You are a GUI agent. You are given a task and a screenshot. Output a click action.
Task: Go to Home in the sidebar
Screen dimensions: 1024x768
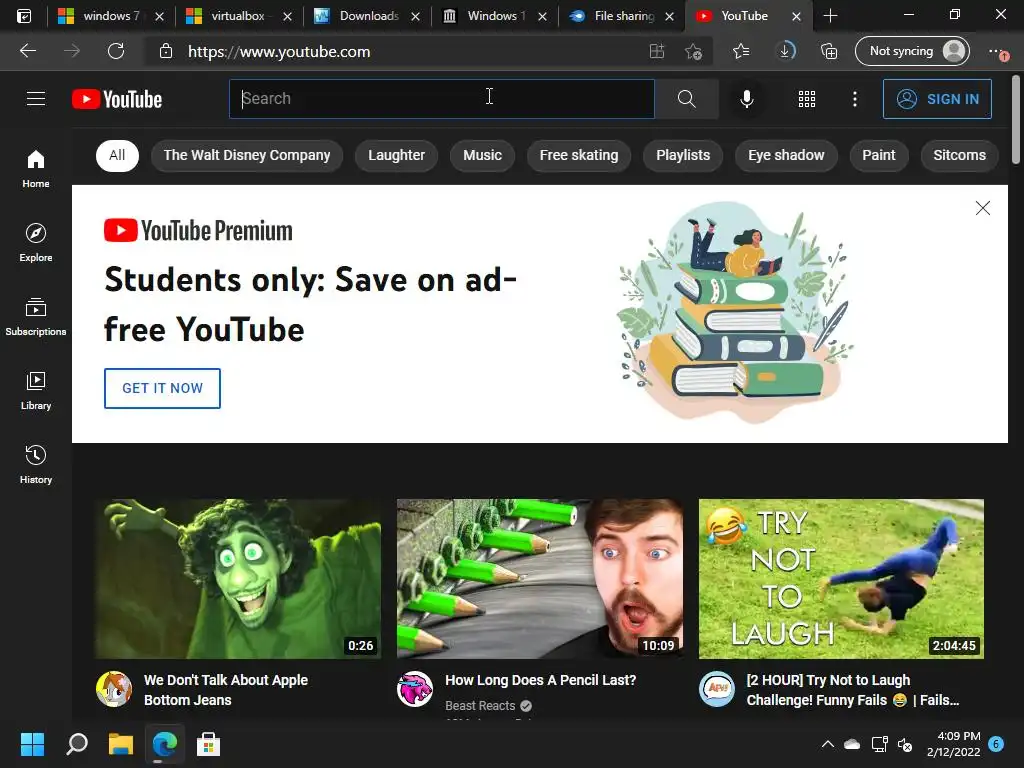36,168
